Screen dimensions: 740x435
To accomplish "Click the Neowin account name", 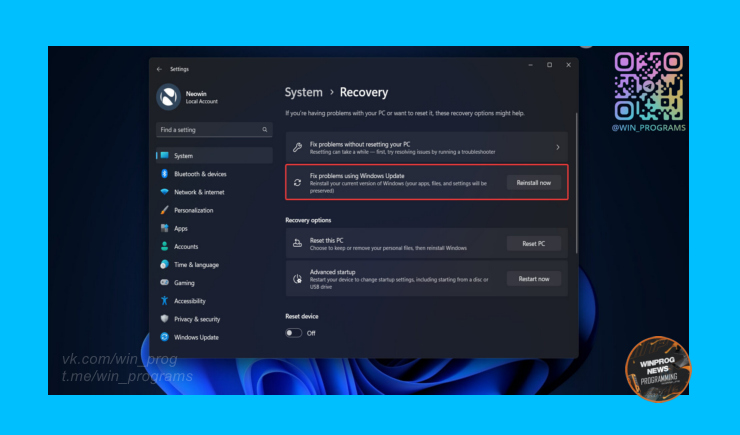I will (x=196, y=93).
